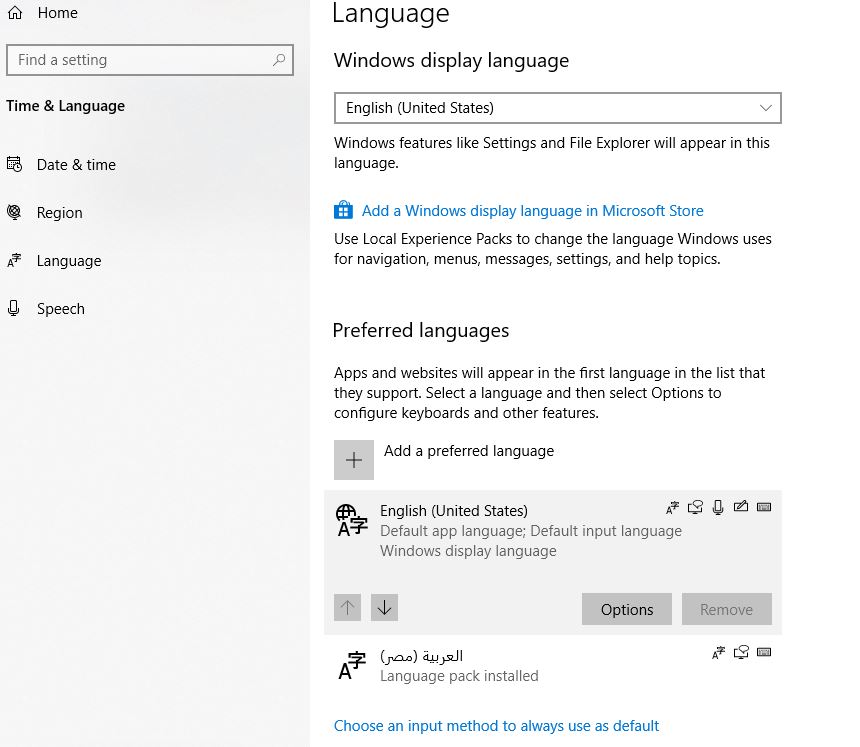The image size is (860, 747).
Task: Click Arabic display language feature icon
Action: pyautogui.click(x=718, y=653)
